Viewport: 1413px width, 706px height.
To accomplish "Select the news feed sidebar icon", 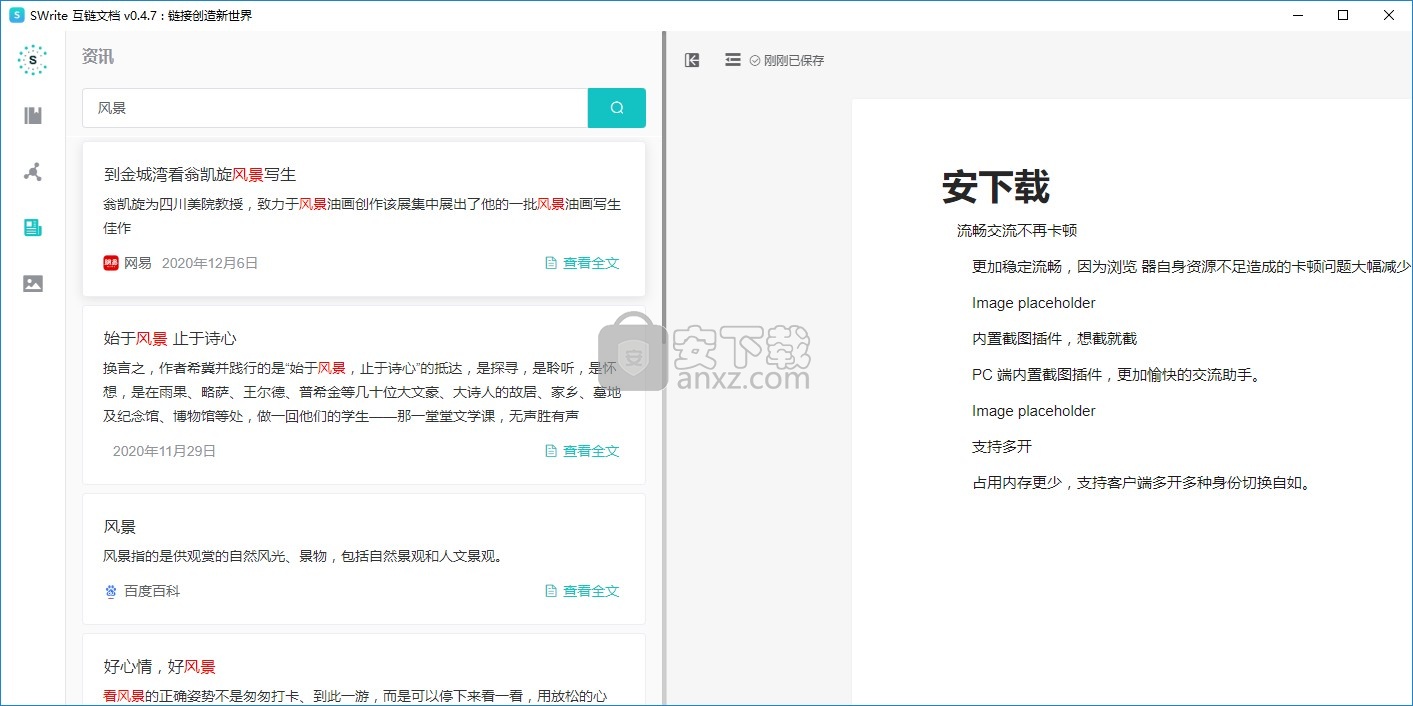I will click(33, 228).
